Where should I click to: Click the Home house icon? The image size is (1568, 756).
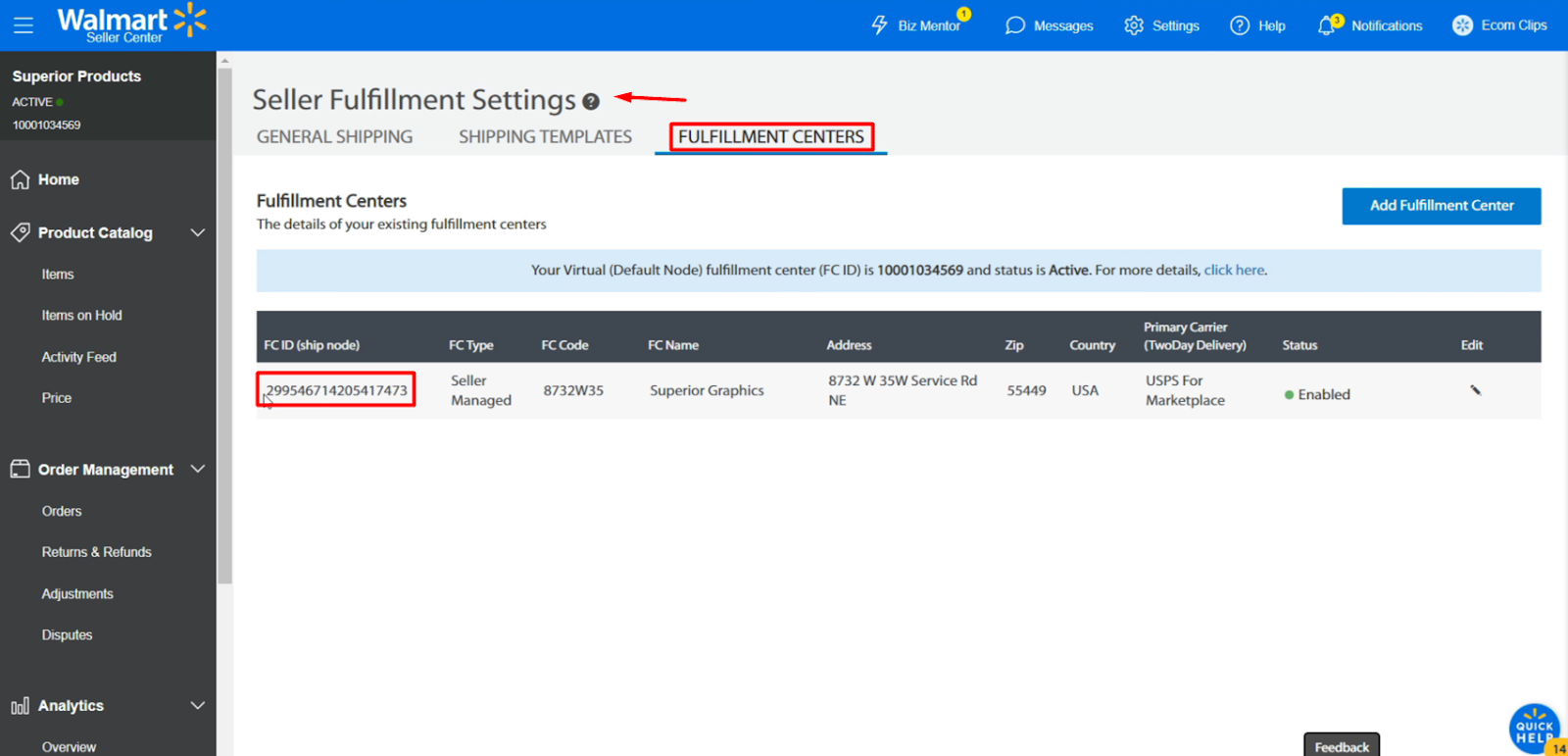point(20,179)
